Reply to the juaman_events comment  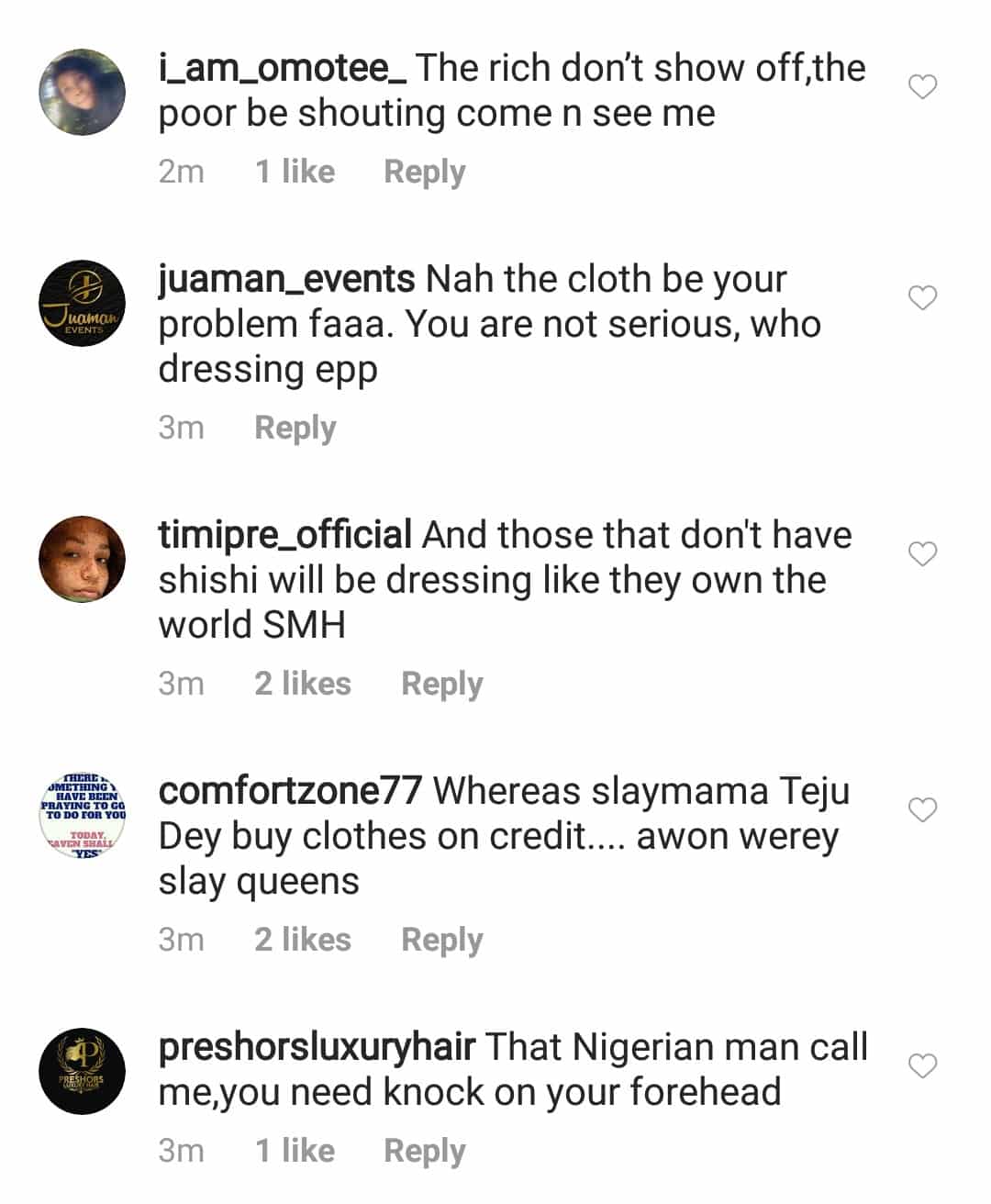pos(295,428)
